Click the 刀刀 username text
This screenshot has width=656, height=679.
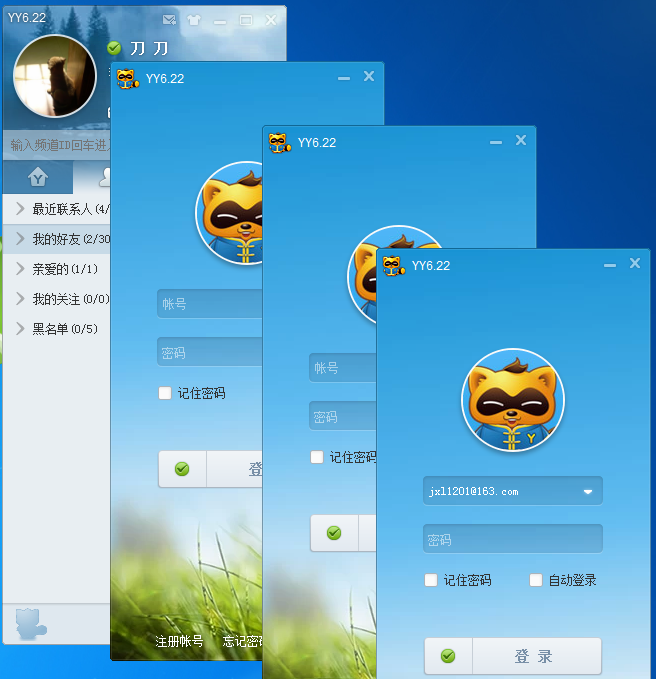149,48
